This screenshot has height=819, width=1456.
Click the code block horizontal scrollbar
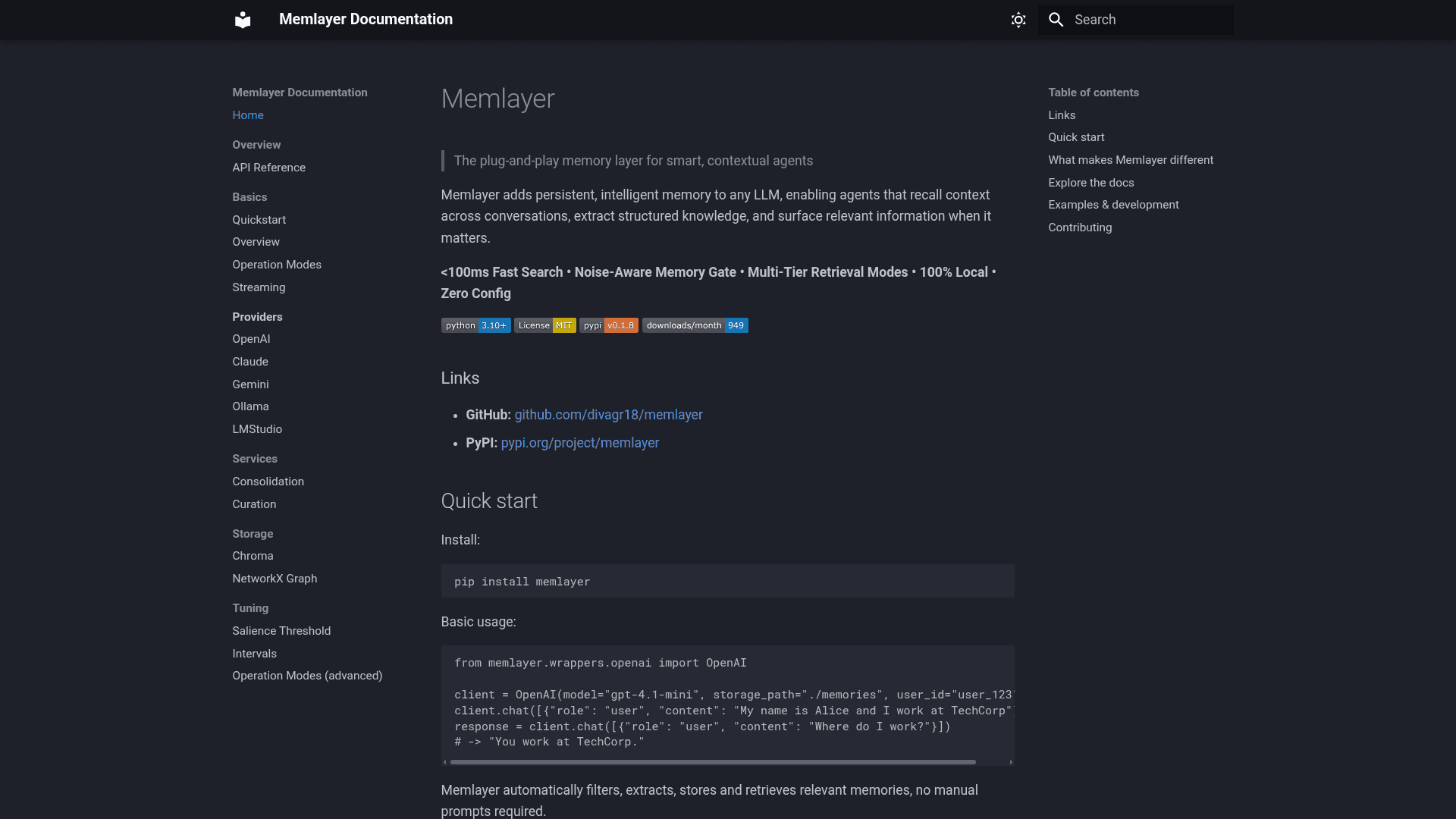pyautogui.click(x=713, y=762)
